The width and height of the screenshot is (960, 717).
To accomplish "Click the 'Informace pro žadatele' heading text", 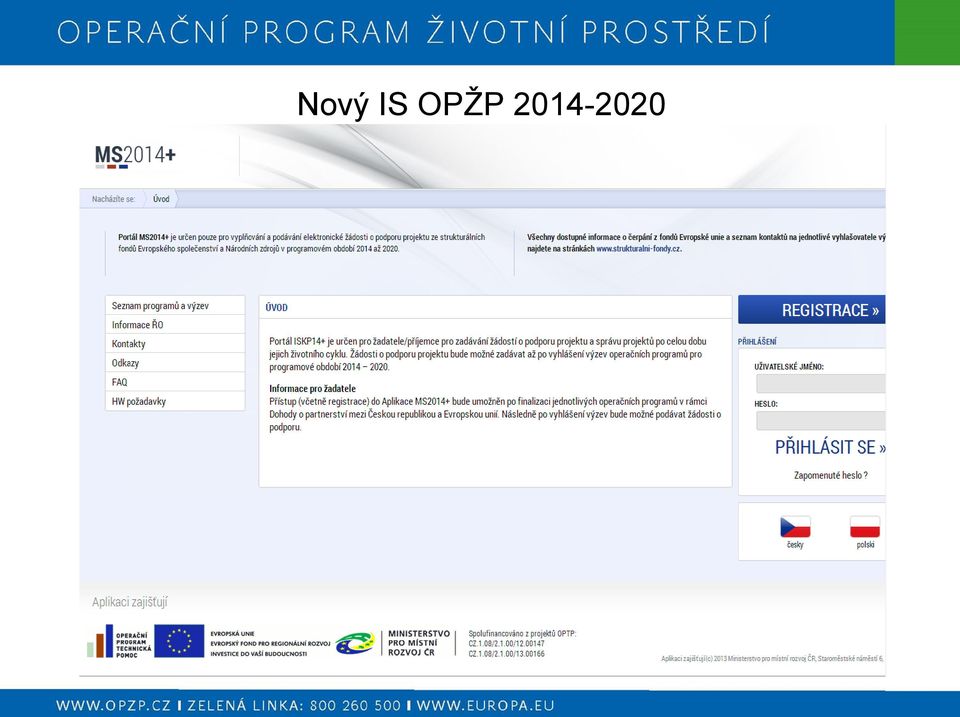I will (x=312, y=388).
